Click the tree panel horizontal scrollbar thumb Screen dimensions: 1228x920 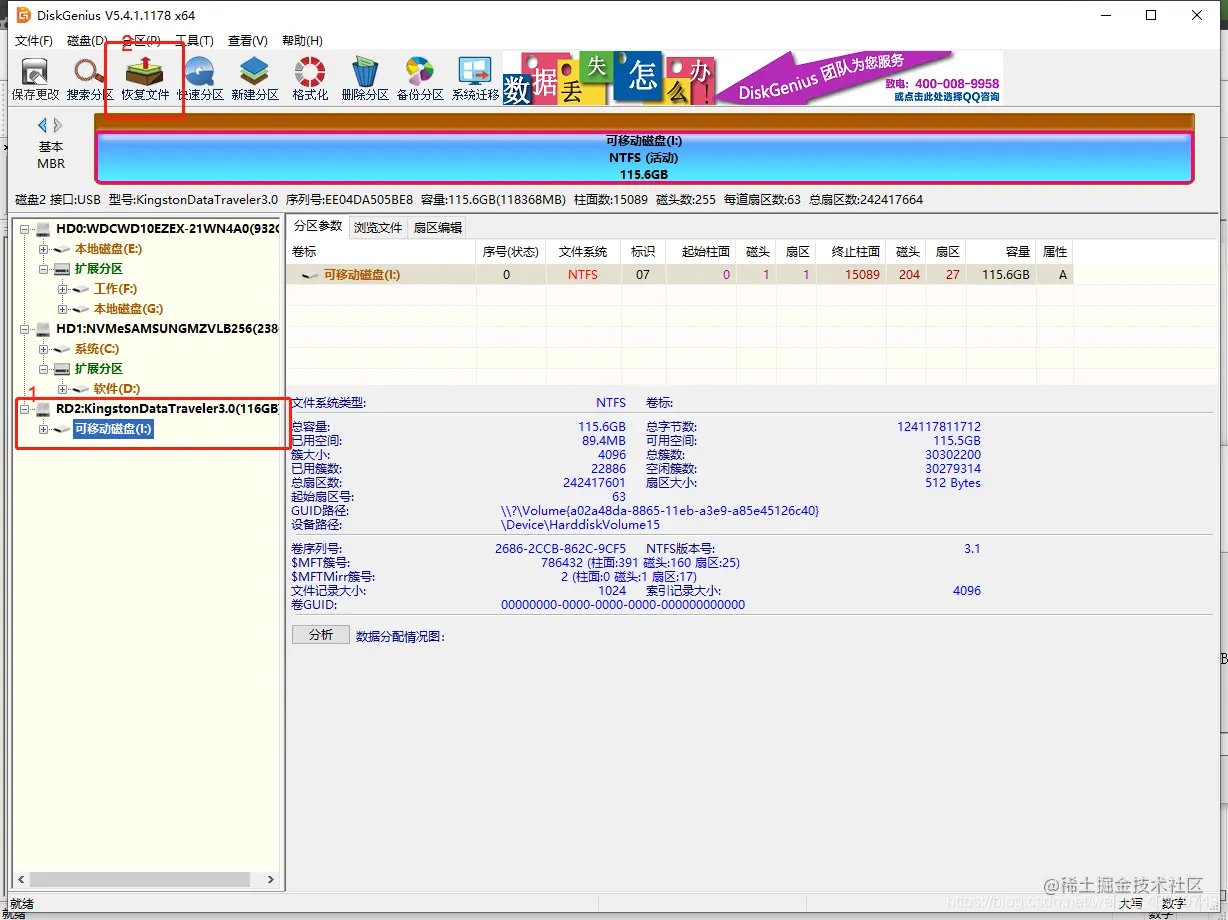(139, 880)
